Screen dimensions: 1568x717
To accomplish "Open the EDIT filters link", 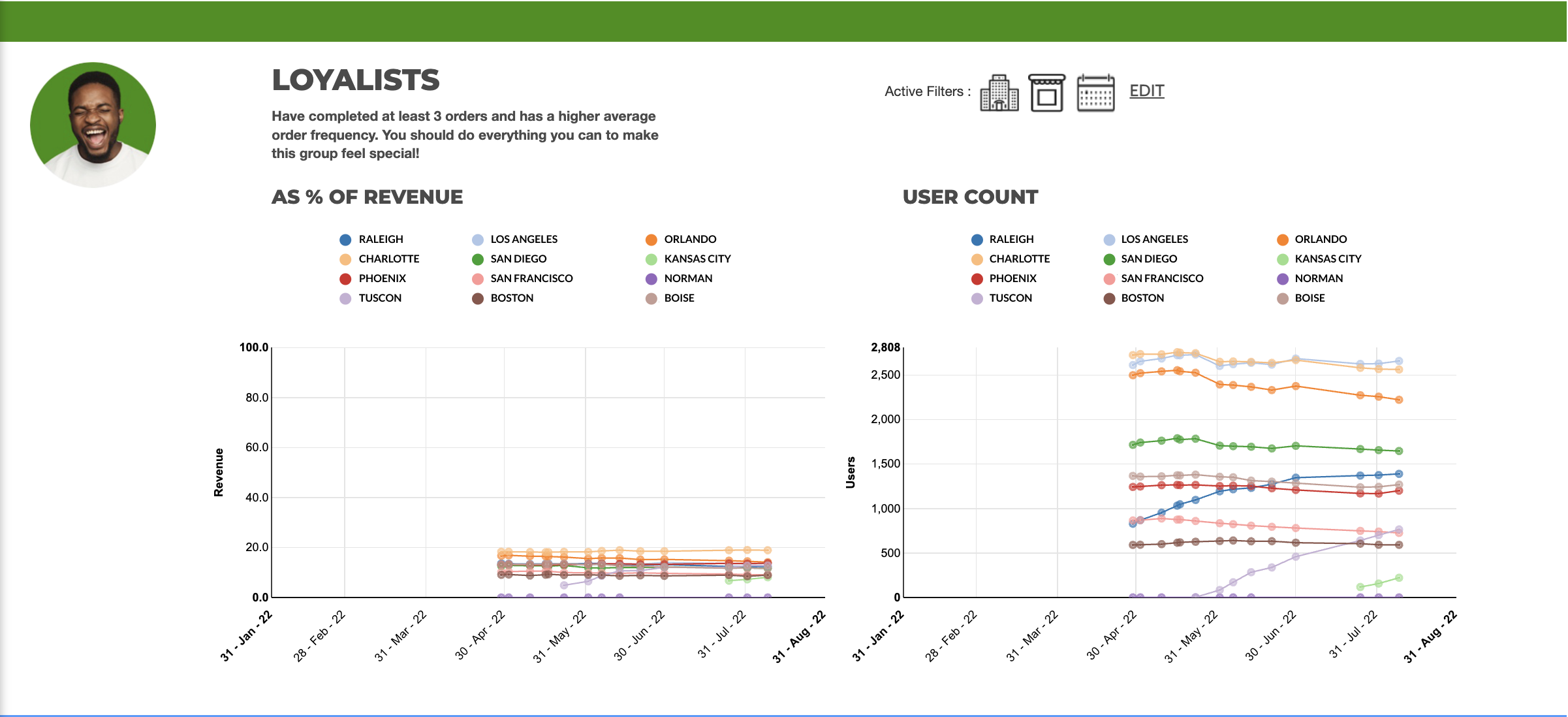I will [1146, 91].
